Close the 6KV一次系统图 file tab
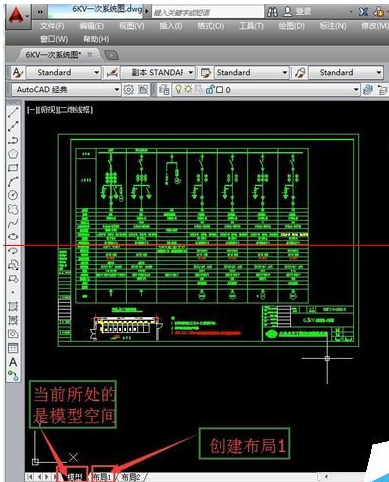The width and height of the screenshot is (389, 482). pyautogui.click(x=90, y=54)
